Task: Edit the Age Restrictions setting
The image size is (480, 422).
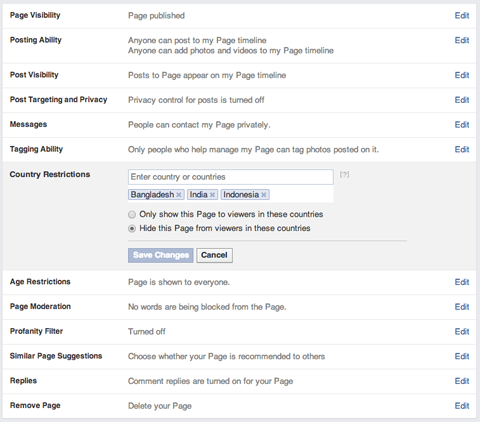Action: point(462,282)
